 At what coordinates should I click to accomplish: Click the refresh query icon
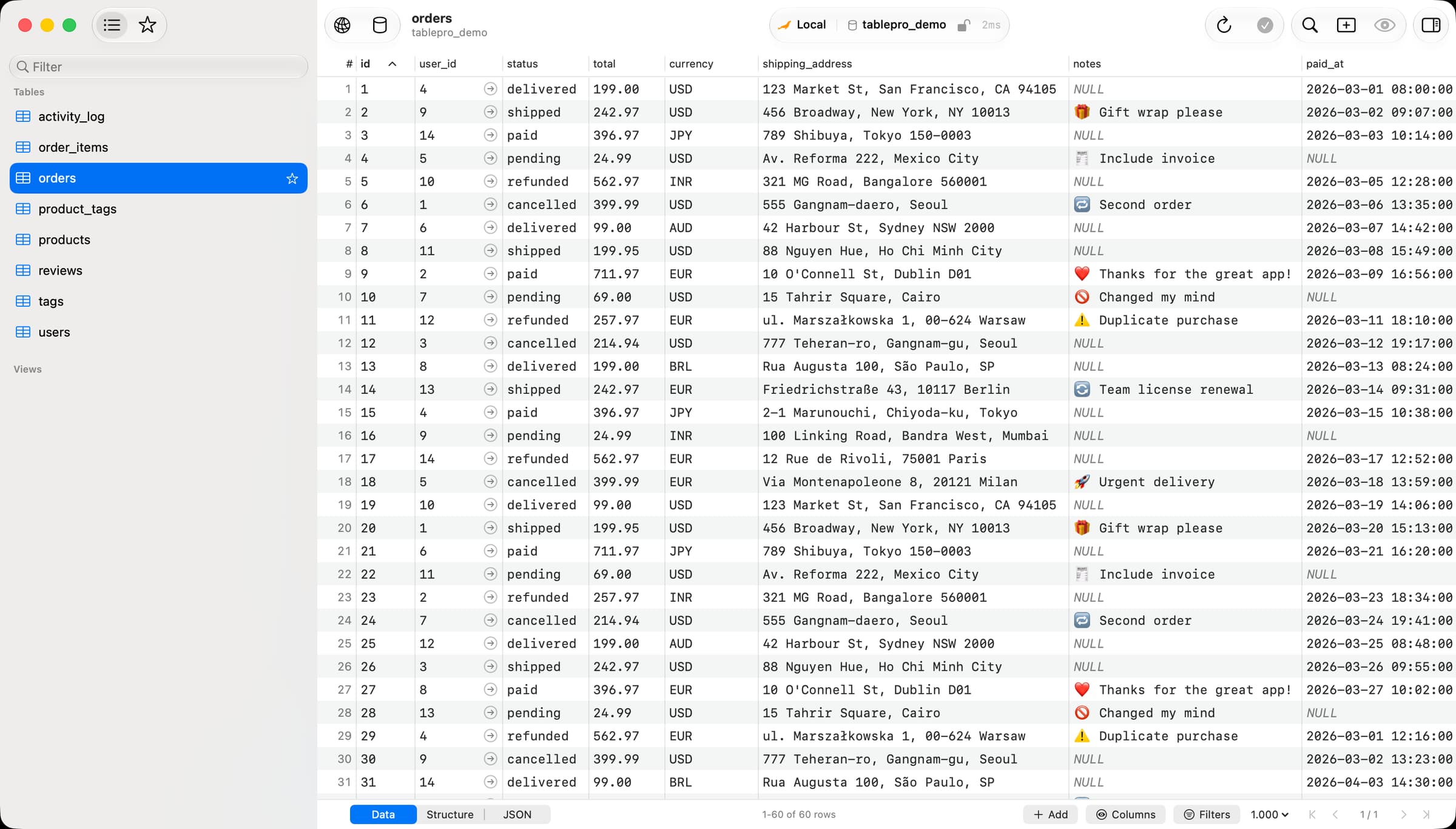click(x=1224, y=25)
